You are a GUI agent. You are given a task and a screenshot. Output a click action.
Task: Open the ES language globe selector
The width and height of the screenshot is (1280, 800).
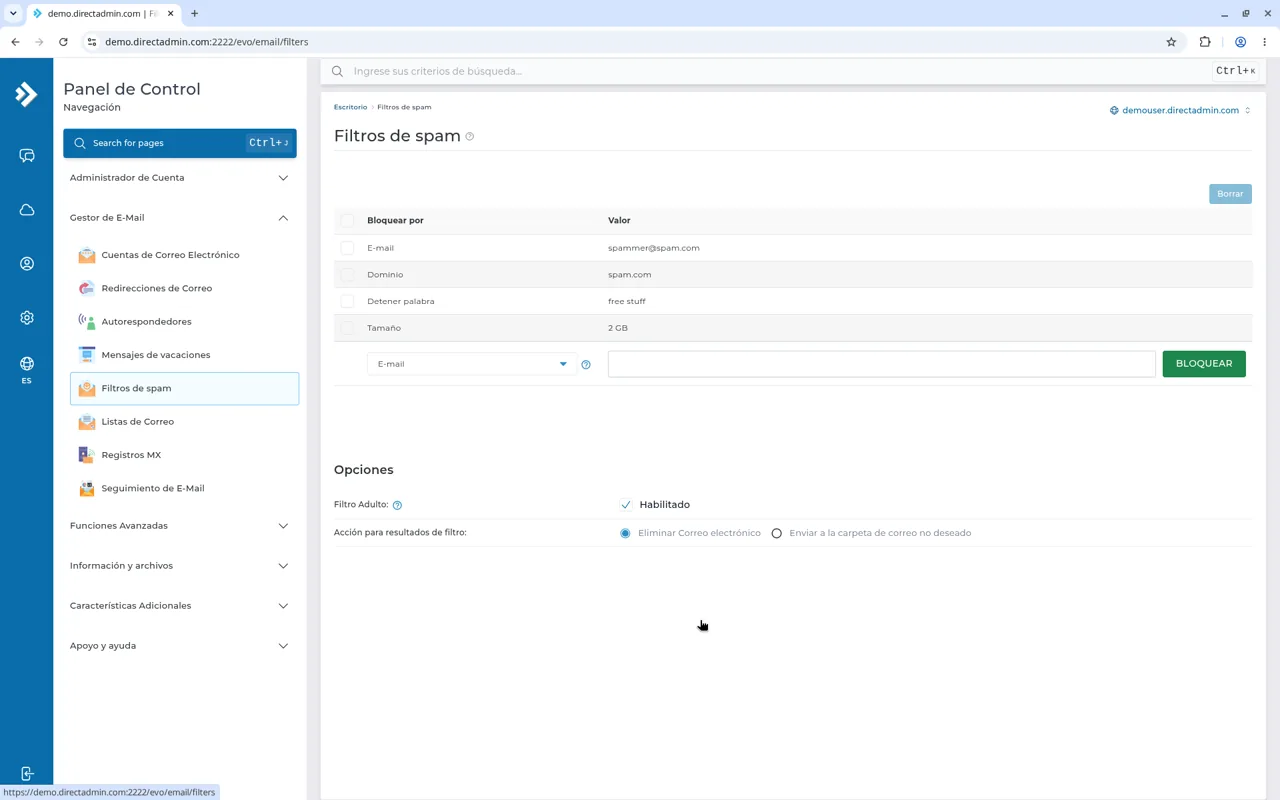27,369
